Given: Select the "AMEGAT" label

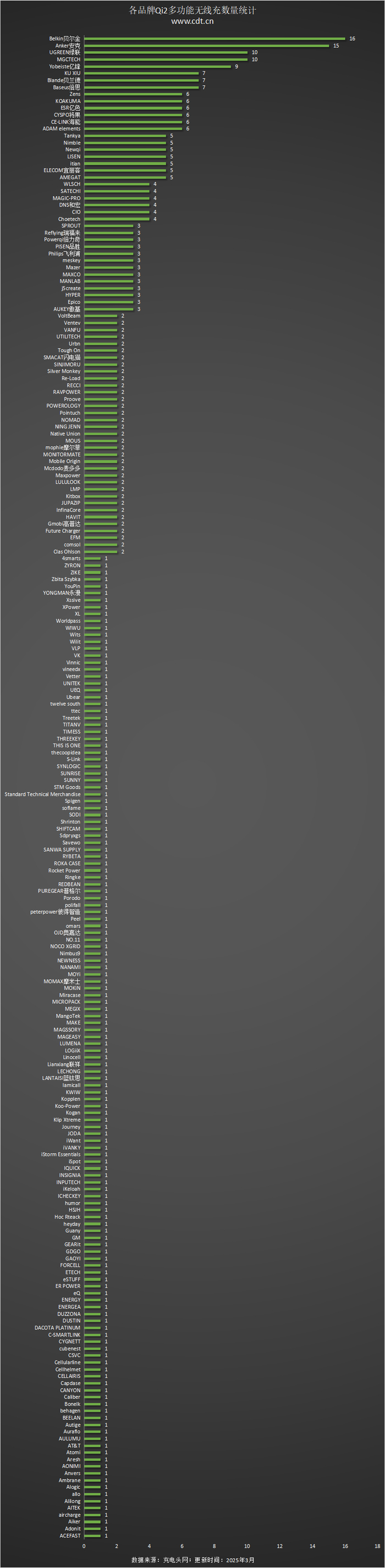Looking at the screenshot, I should point(70,178).
